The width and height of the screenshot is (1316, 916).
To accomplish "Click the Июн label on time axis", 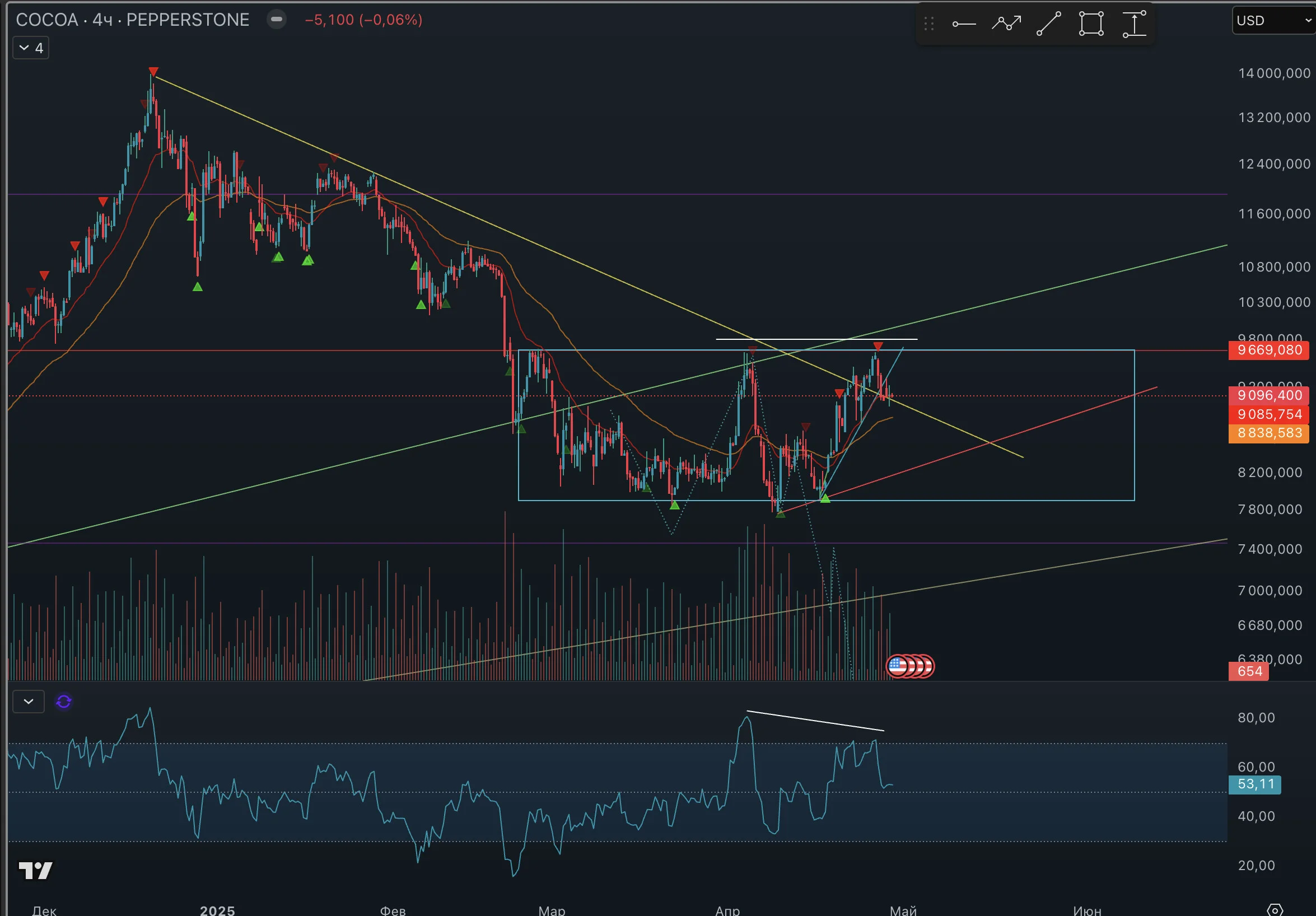I will coord(1087,910).
